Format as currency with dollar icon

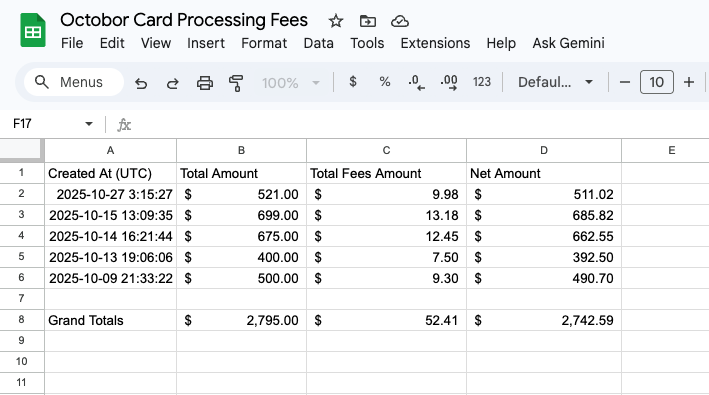click(353, 82)
